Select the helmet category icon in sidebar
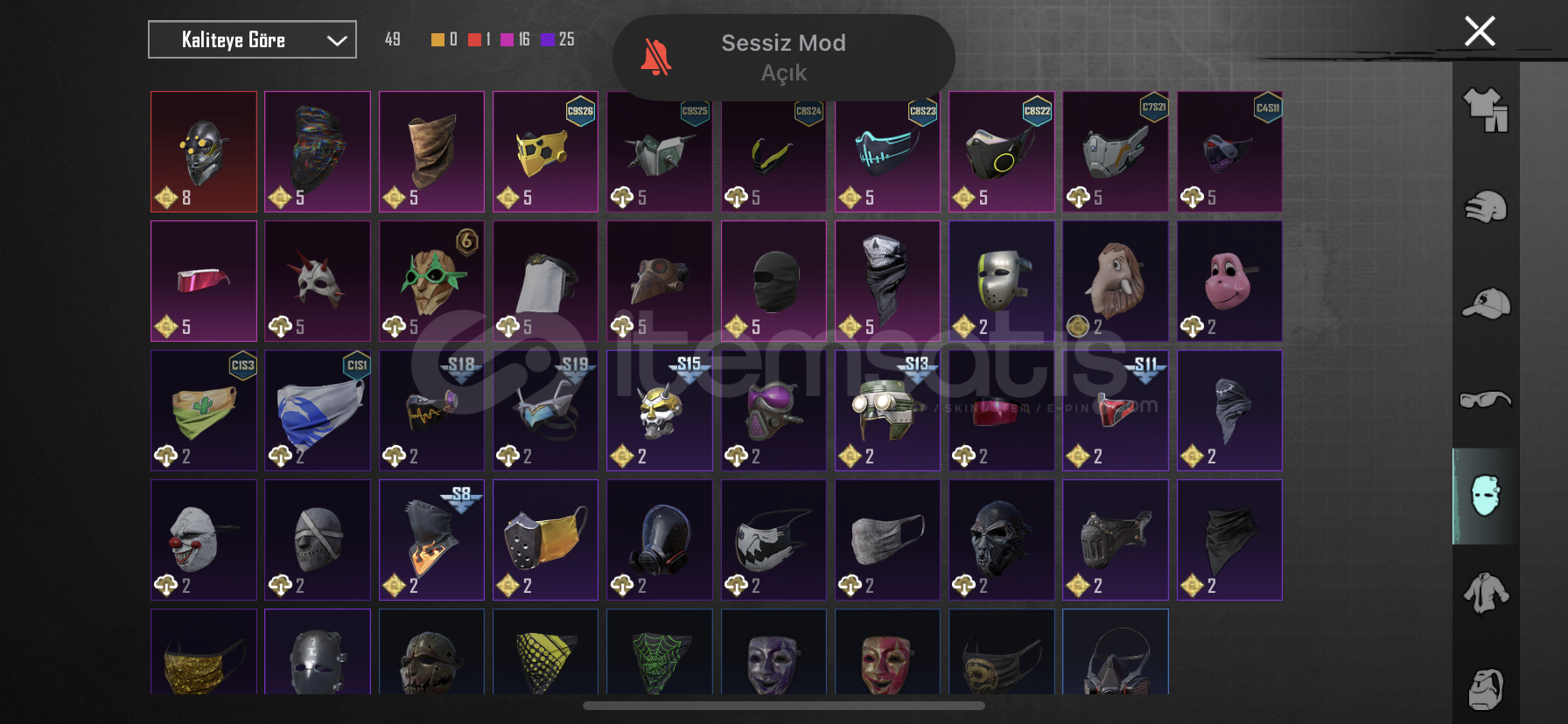Screen dimensions: 1568x724 click(1486, 207)
